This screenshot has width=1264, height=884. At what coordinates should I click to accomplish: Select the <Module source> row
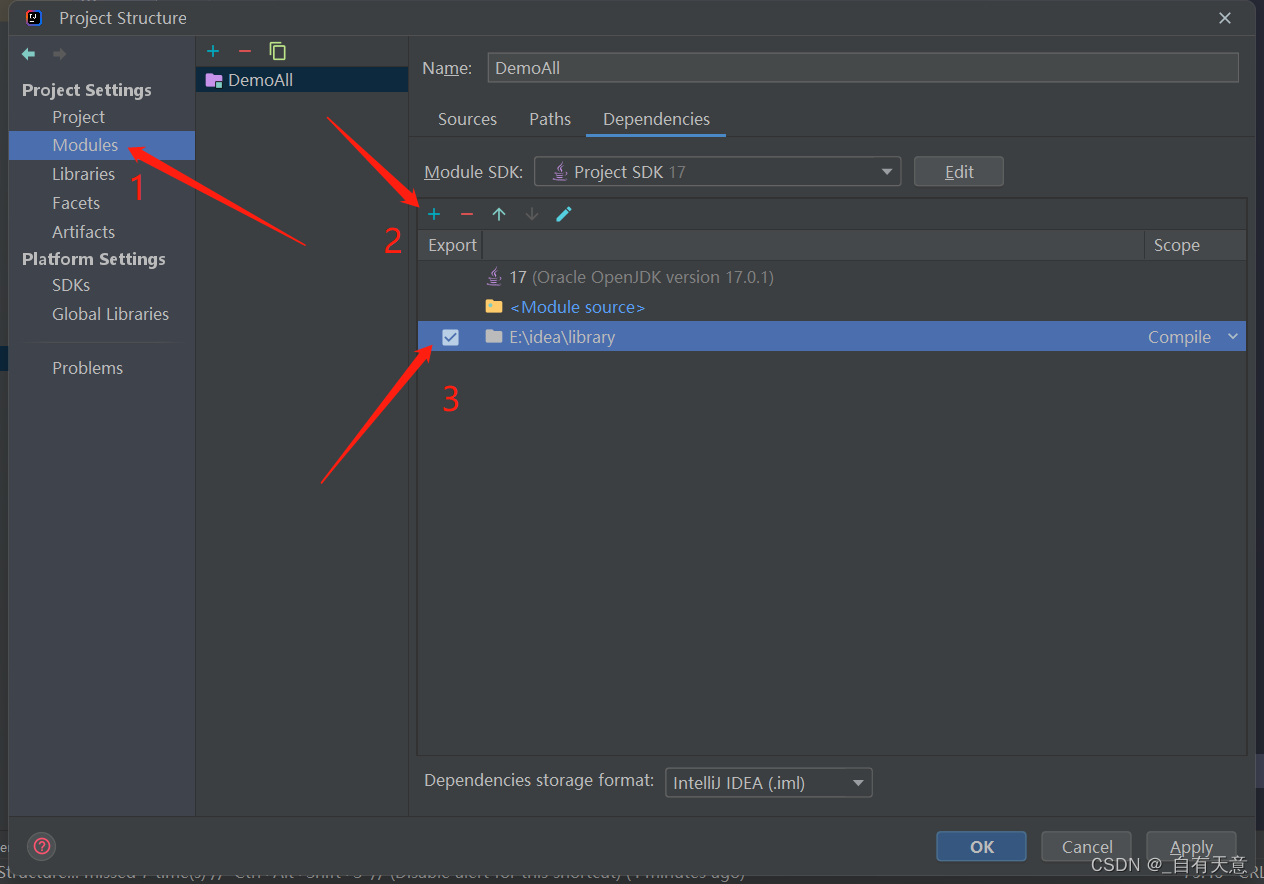coord(832,307)
